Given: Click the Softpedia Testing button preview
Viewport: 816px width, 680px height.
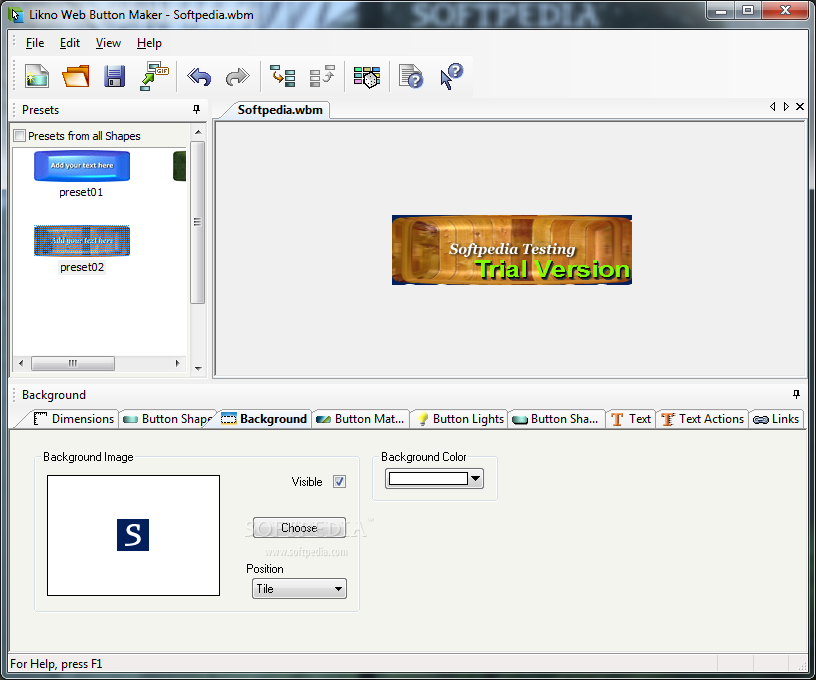Looking at the screenshot, I should 512,250.
